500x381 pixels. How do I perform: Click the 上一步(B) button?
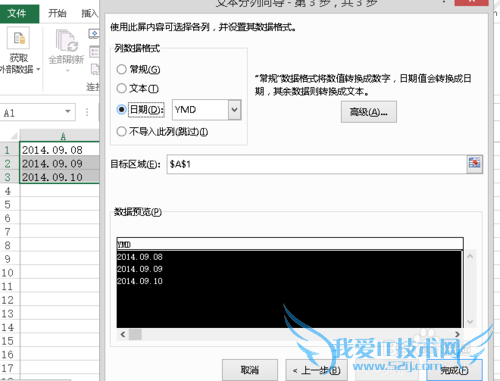click(x=316, y=370)
